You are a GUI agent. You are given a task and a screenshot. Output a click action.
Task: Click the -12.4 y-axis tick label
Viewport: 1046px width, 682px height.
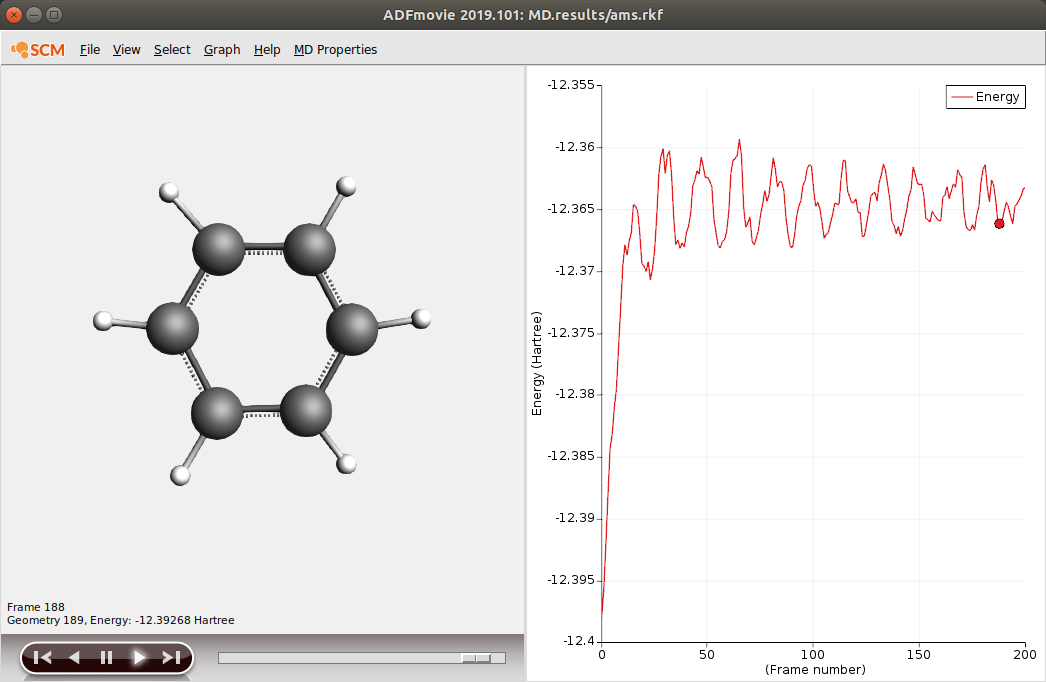[x=578, y=641]
